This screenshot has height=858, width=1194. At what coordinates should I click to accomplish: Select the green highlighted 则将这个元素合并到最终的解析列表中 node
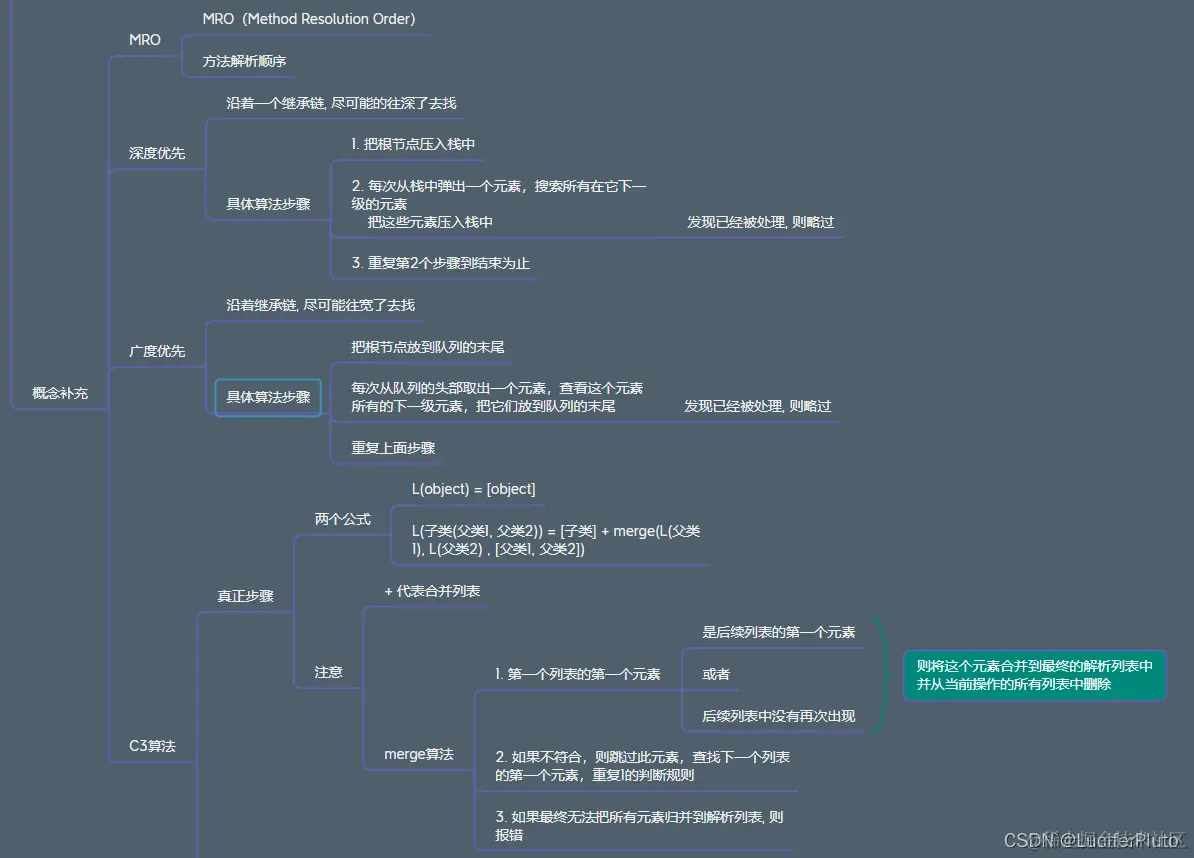point(1034,675)
